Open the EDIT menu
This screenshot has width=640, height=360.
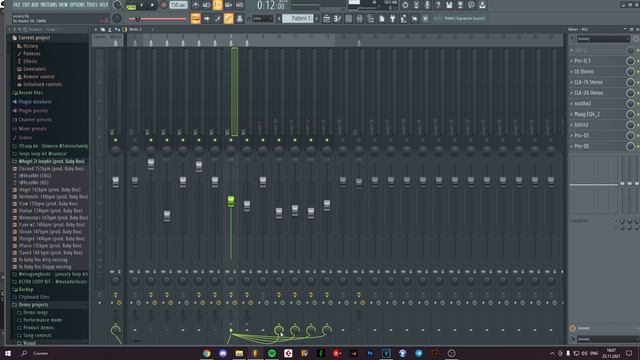pyautogui.click(x=26, y=5)
